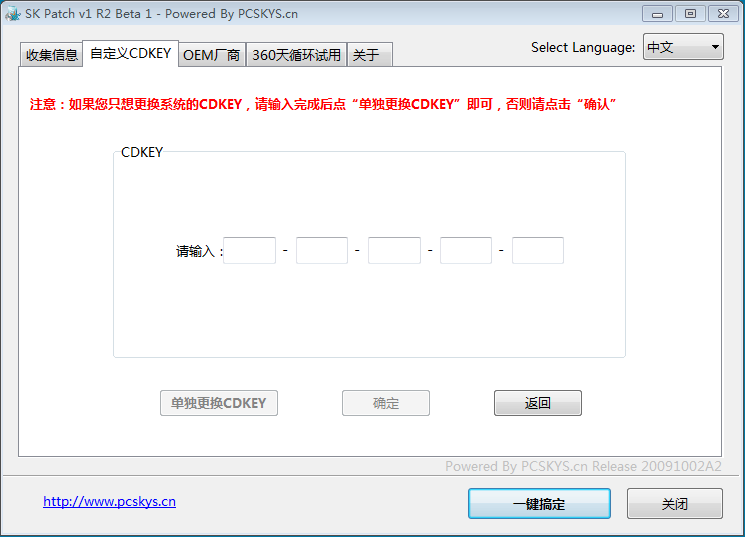Maximize the SK Patch window
Screen dimensions: 745x537
[x=689, y=13]
